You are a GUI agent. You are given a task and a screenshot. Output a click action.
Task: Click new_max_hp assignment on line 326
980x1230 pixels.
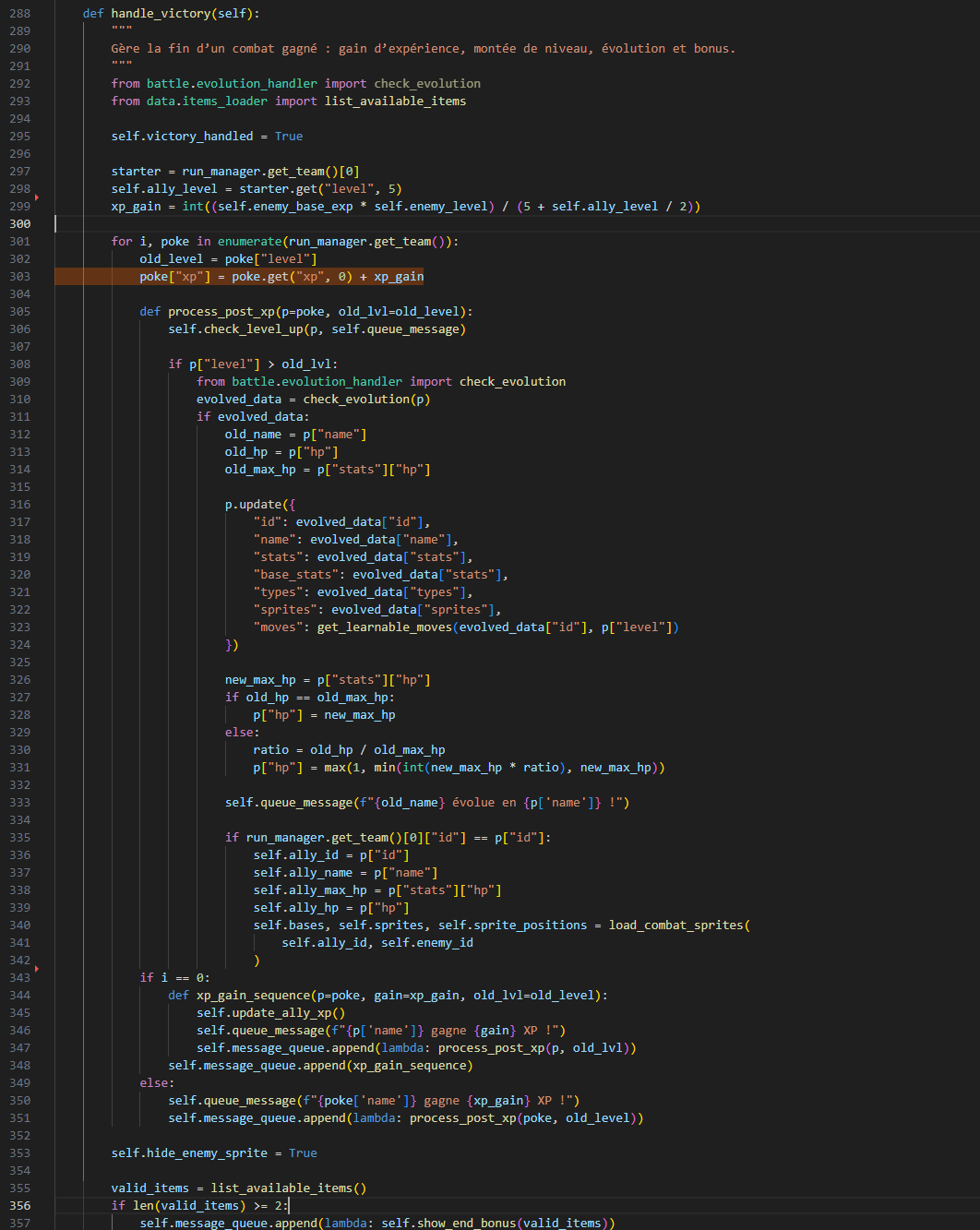328,680
